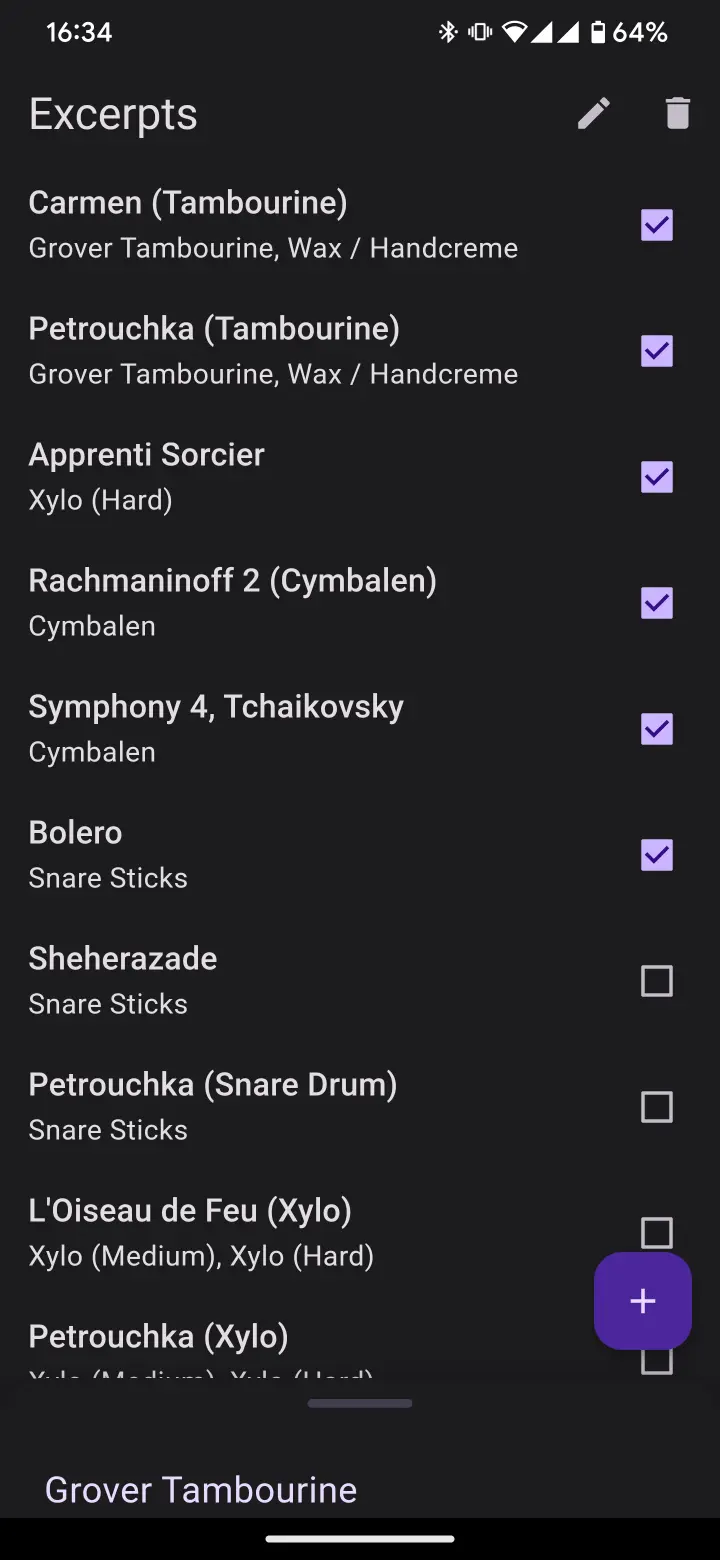Tap the home gesture navigation bar
720x1560 pixels.
[360, 1539]
